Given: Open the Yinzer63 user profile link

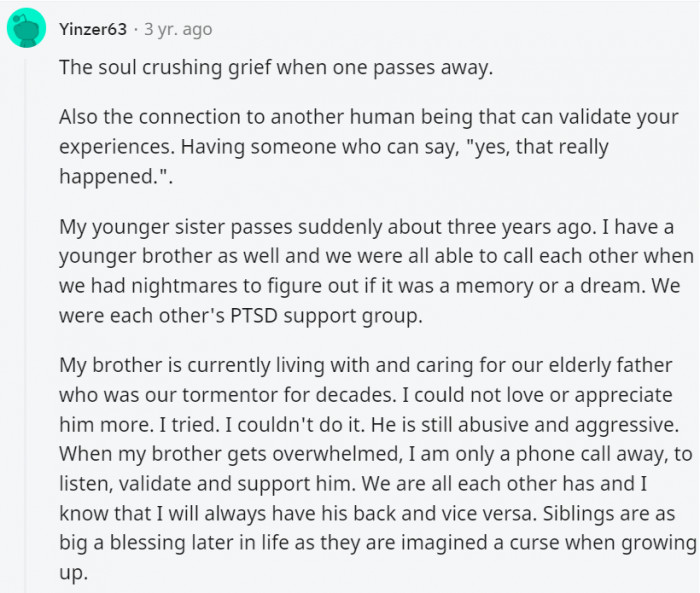Looking at the screenshot, I should click(93, 29).
